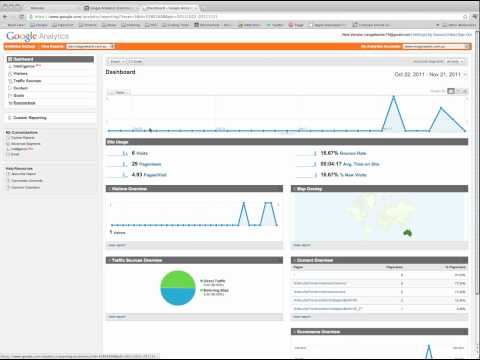Switch to the Dashboard - Google Analytics tab

(x=171, y=8)
